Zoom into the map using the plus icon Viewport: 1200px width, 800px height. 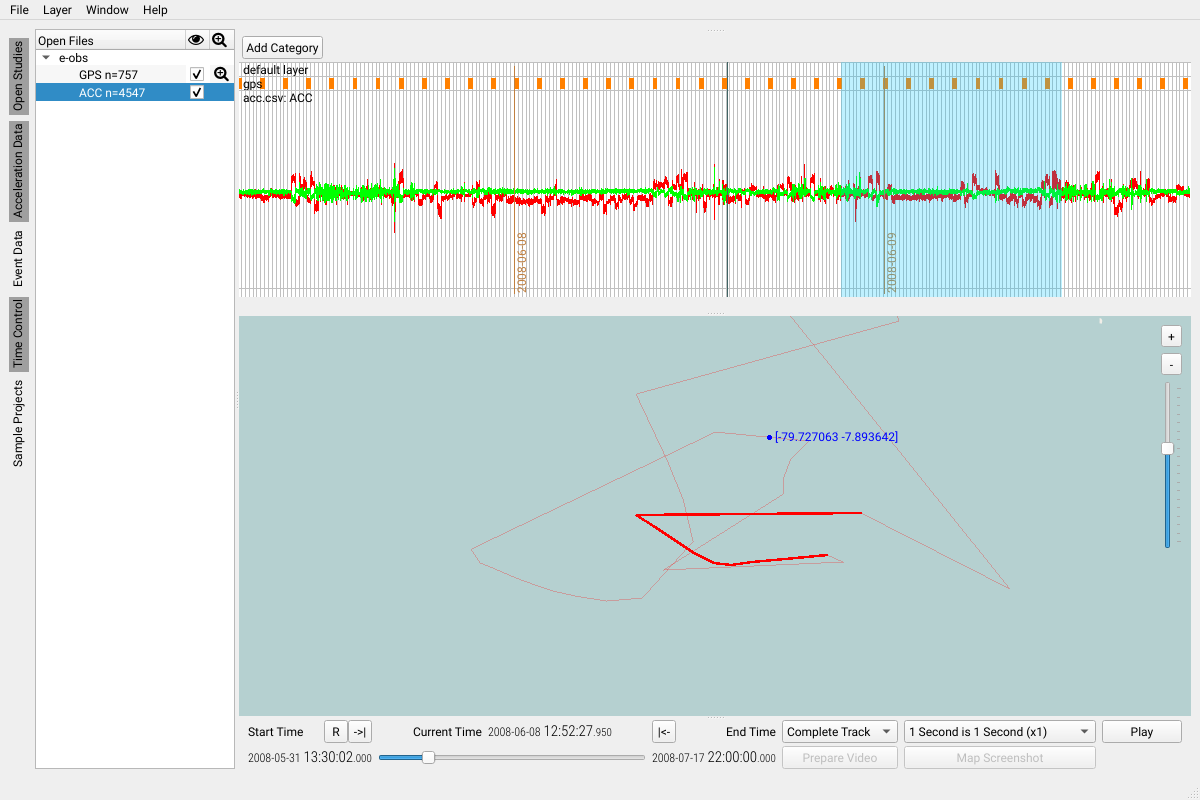[x=1170, y=336]
